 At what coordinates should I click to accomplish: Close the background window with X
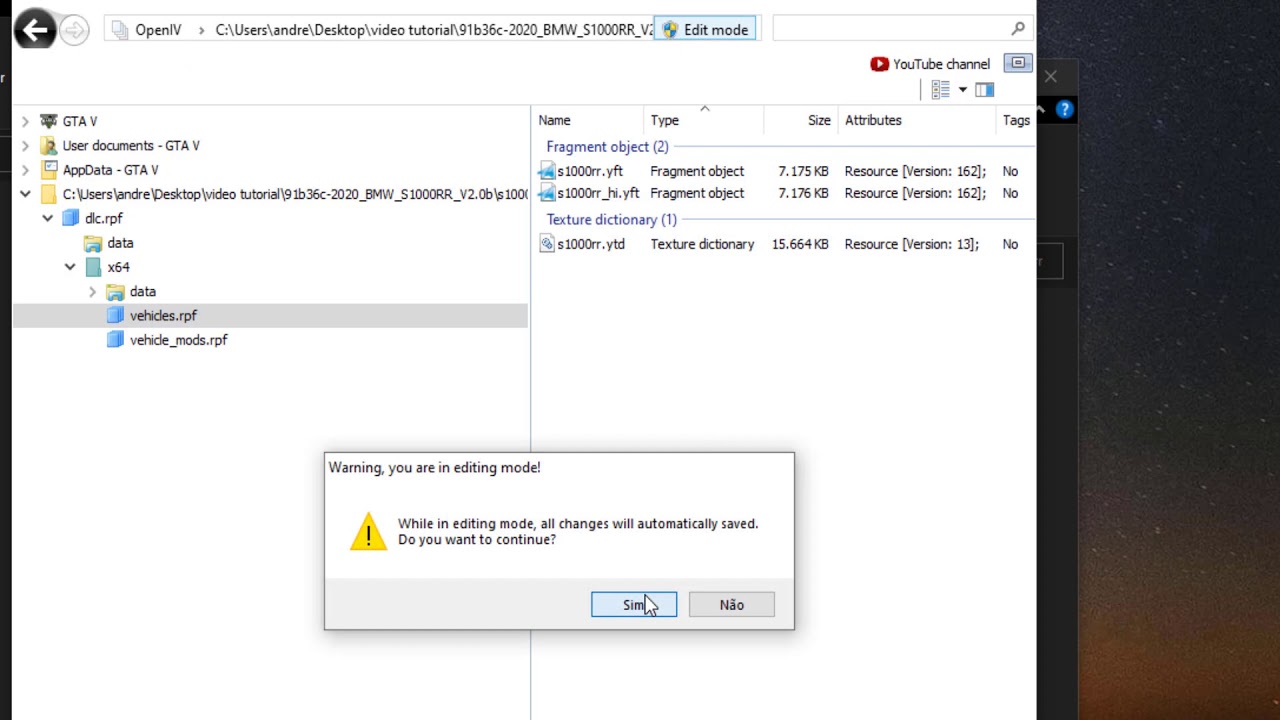pyautogui.click(x=1051, y=76)
